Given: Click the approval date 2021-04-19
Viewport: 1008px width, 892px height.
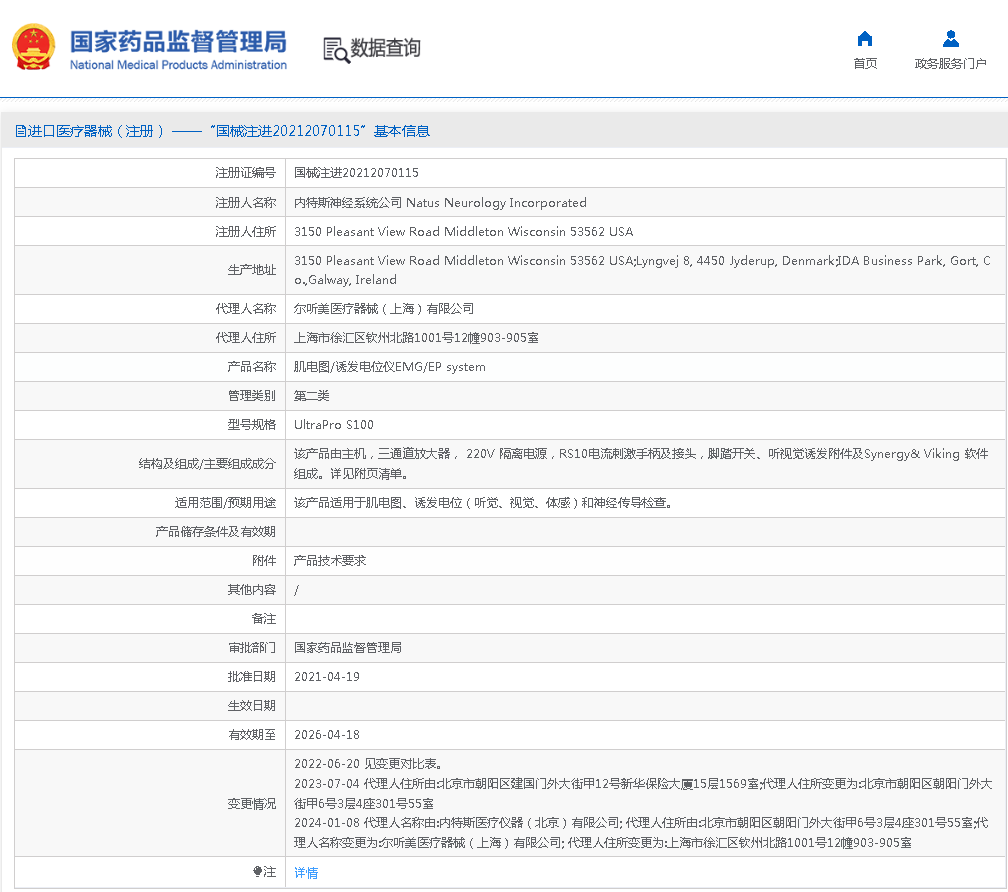Looking at the screenshot, I should (x=326, y=677).
